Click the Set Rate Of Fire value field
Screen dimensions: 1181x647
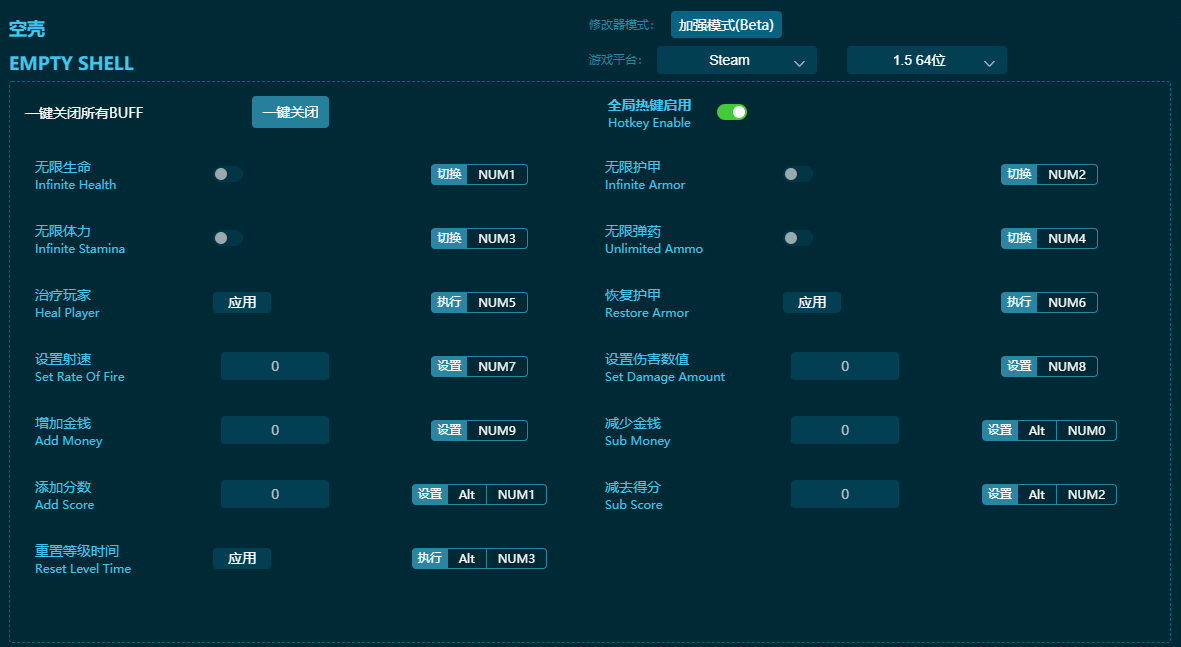coord(275,366)
